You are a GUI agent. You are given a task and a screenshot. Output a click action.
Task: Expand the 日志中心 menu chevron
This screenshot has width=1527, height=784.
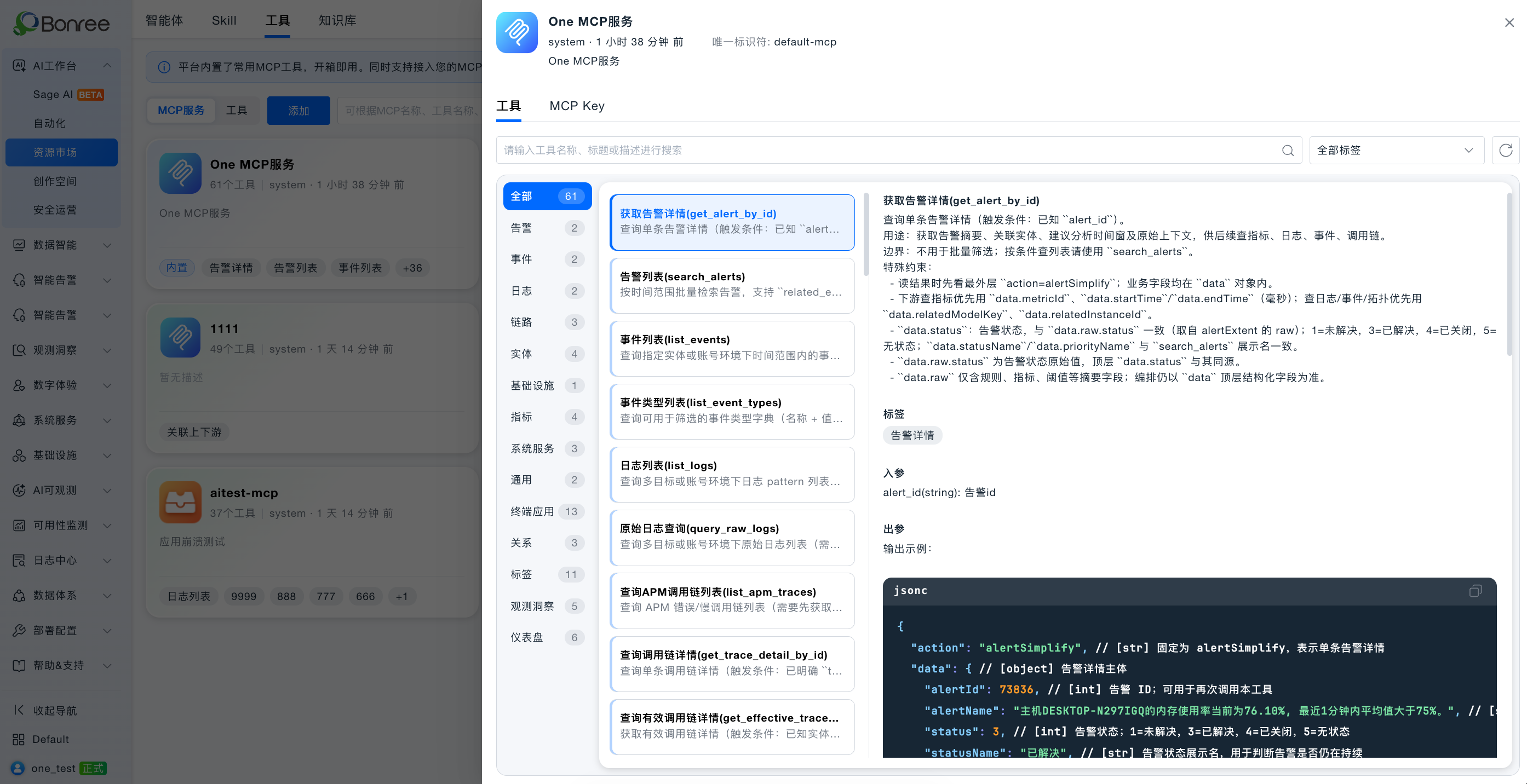[107, 560]
